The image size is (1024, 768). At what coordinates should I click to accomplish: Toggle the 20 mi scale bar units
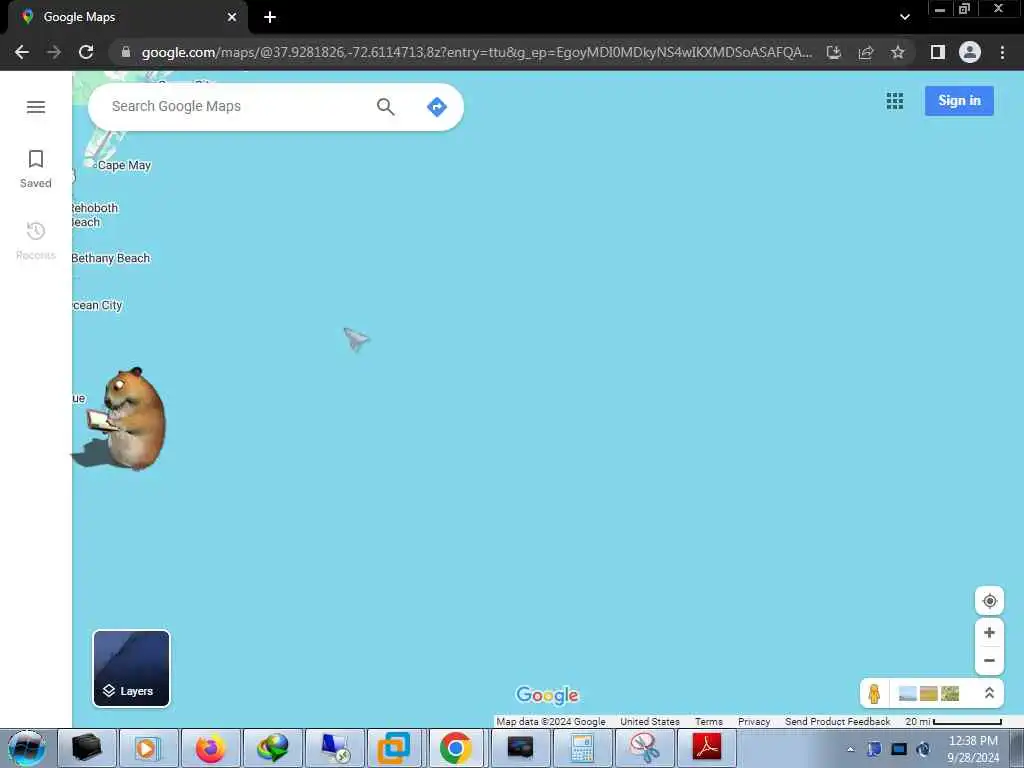pyautogui.click(x=953, y=722)
